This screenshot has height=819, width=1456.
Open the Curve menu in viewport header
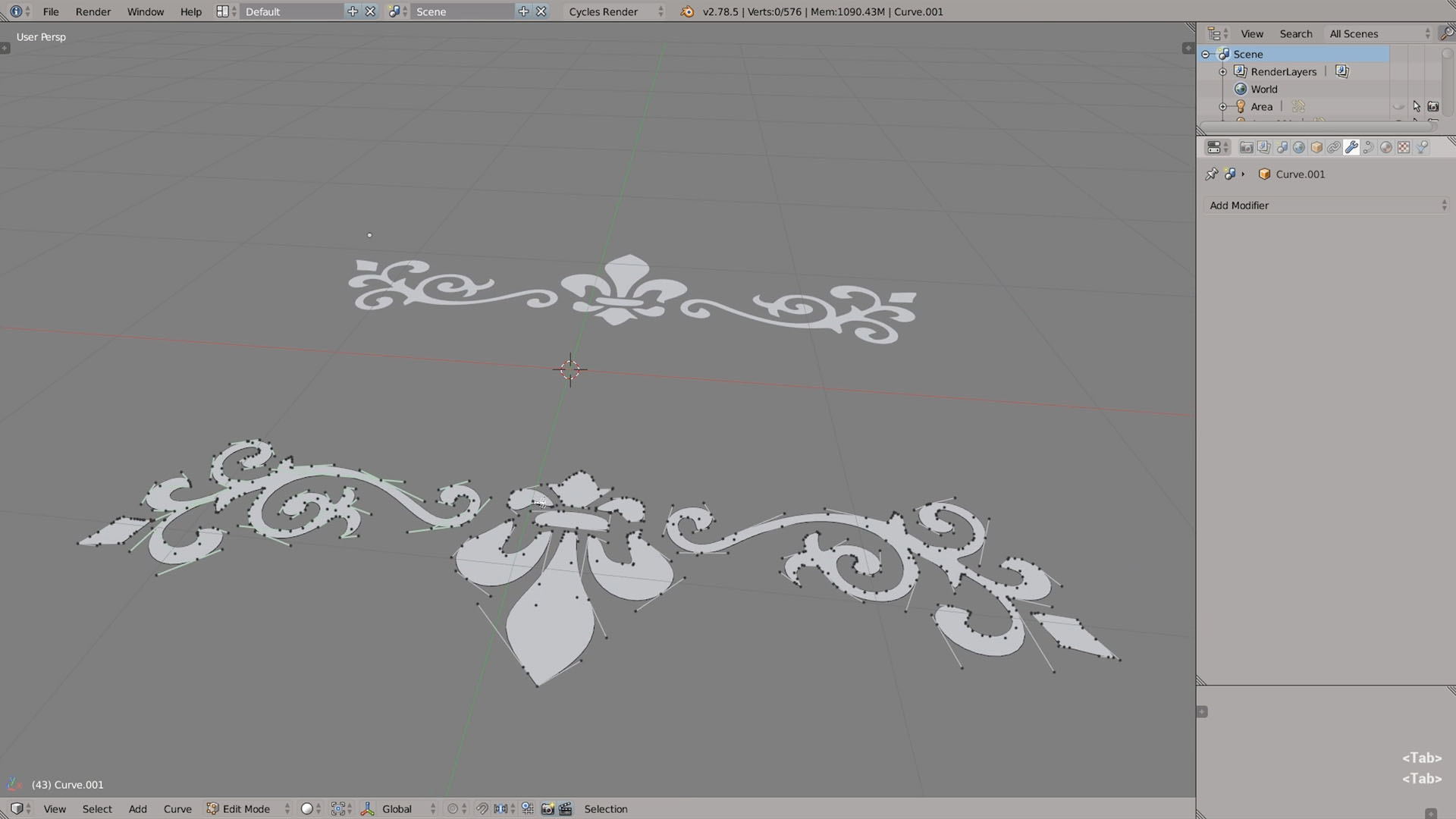[177, 809]
